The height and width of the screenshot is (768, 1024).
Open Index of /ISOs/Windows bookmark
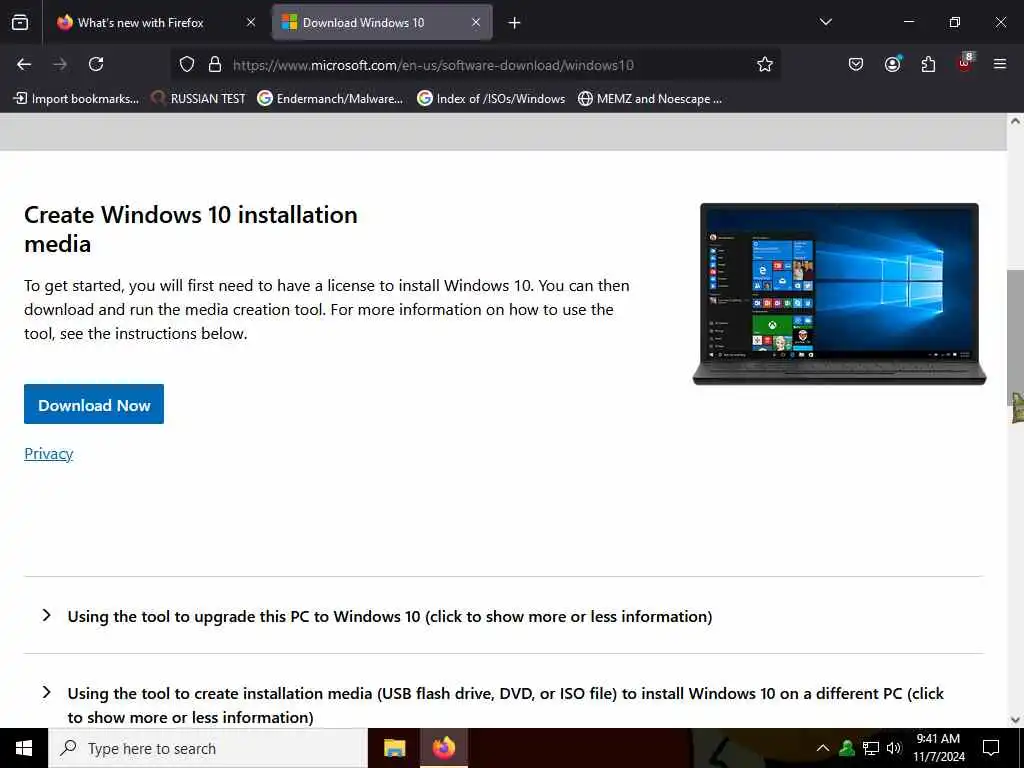[491, 99]
